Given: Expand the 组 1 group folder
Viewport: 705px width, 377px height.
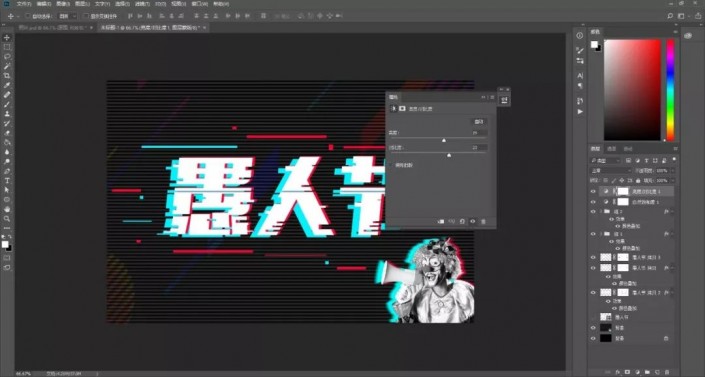Looking at the screenshot, I should [601, 234].
